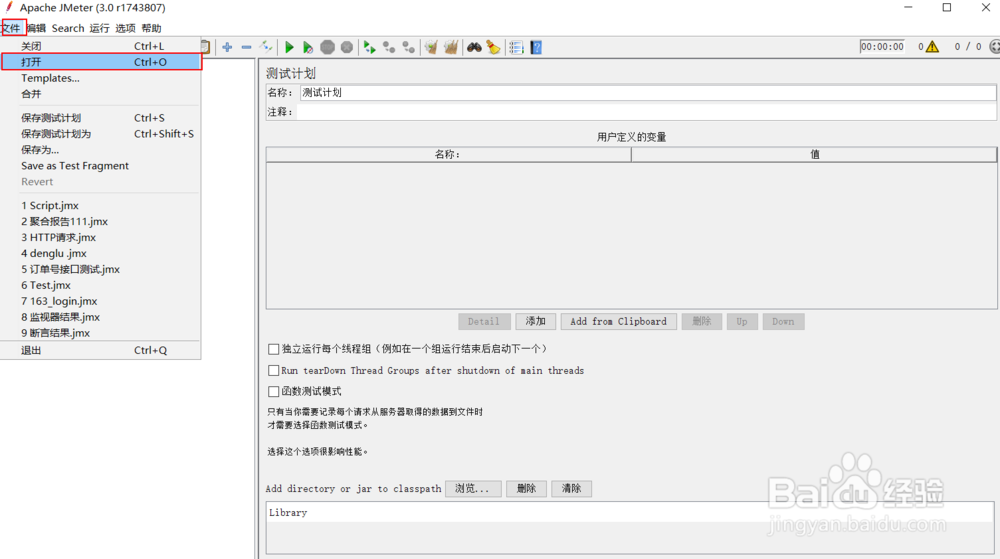Open the 运行 menu

99,28
